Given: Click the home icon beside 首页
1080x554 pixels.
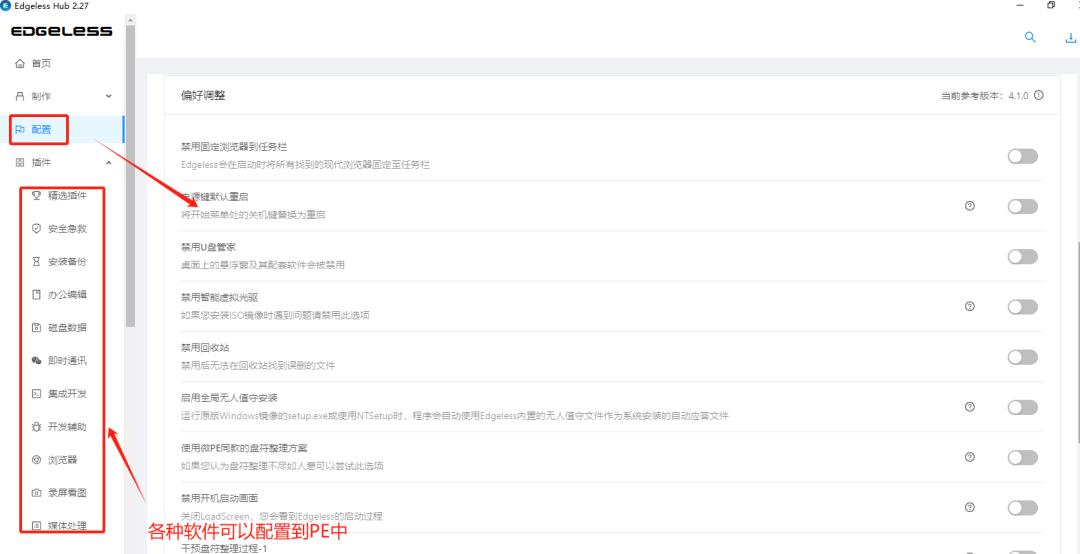Looking at the screenshot, I should pyautogui.click(x=20, y=63).
